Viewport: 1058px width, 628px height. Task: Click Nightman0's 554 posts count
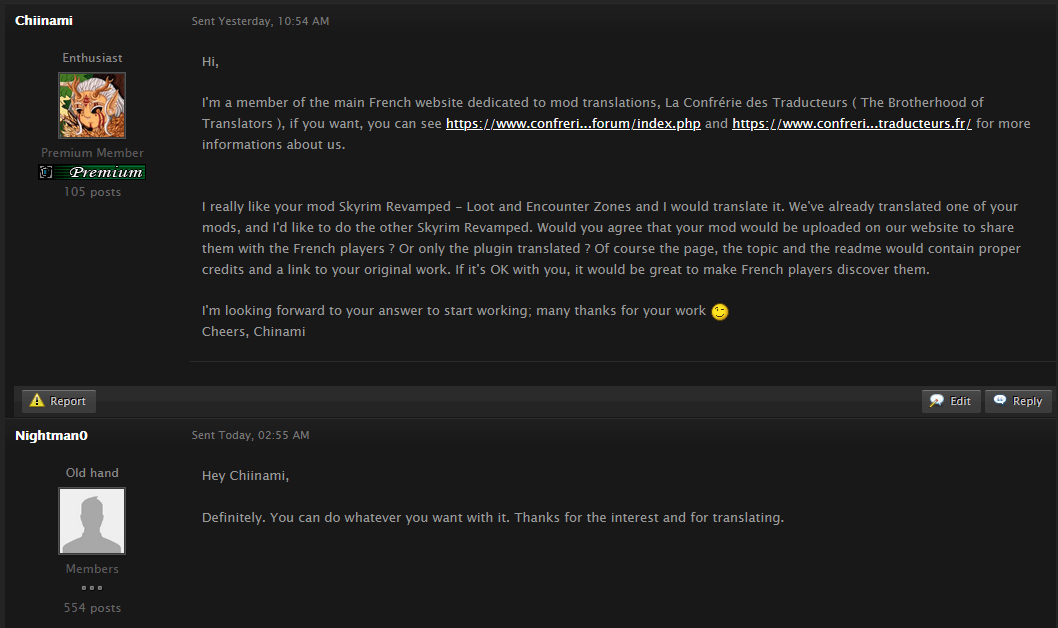pyautogui.click(x=92, y=608)
